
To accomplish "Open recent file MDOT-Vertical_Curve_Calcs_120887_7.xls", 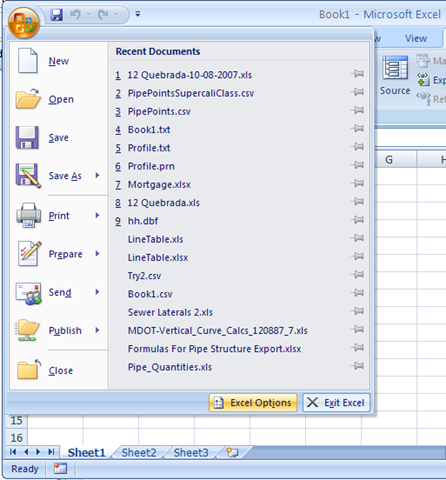I will (218, 331).
